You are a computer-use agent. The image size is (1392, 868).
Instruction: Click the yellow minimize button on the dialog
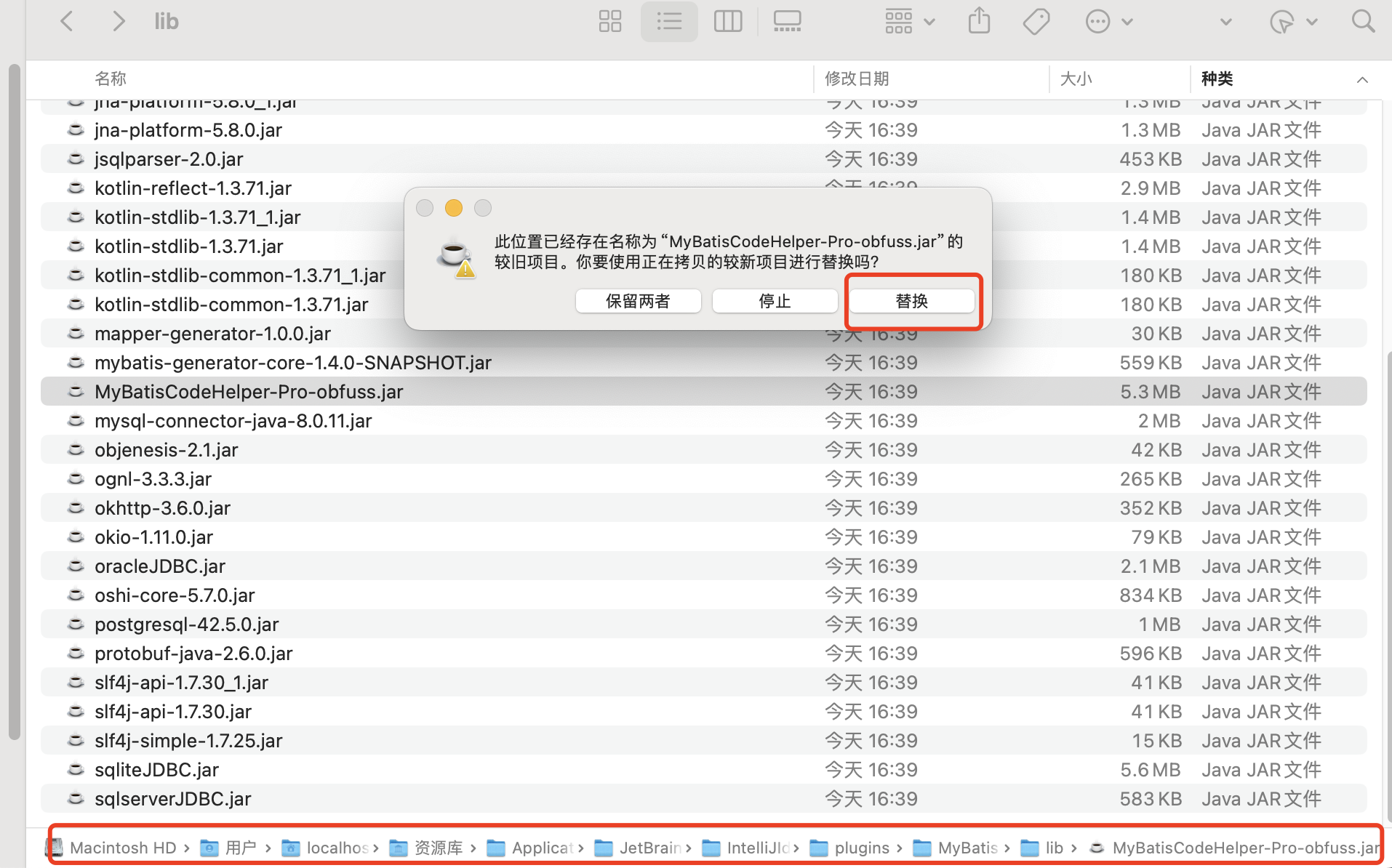point(454,208)
